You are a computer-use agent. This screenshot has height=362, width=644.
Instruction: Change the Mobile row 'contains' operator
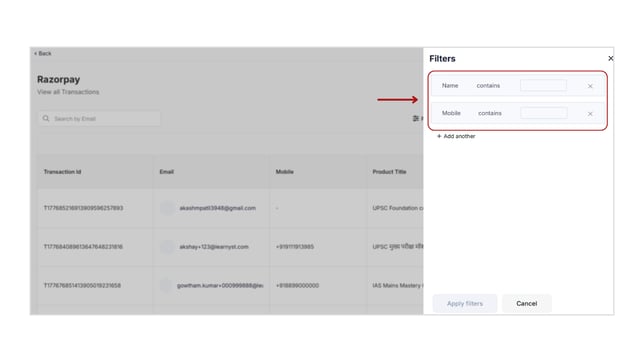click(x=490, y=113)
